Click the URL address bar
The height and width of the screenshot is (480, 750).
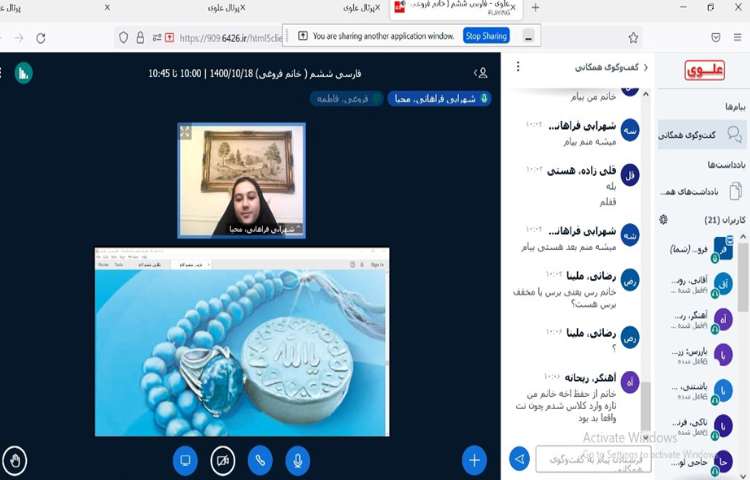pyautogui.click(x=231, y=38)
